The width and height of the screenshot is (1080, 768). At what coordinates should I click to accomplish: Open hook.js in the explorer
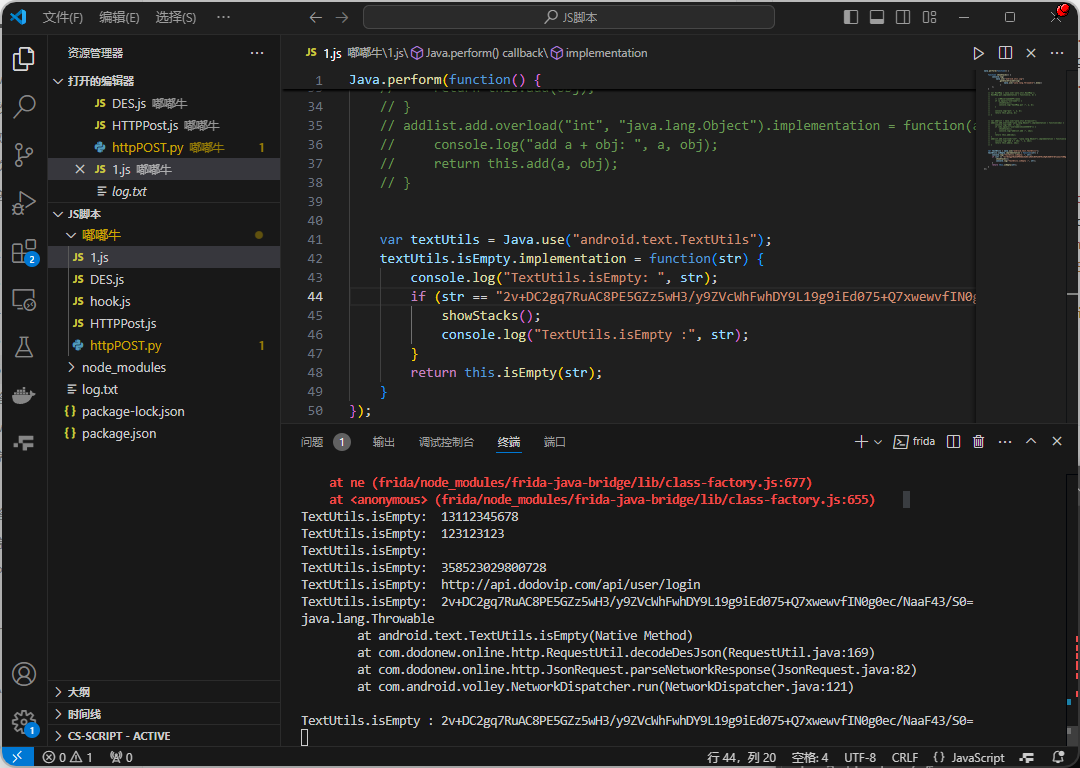pos(110,301)
